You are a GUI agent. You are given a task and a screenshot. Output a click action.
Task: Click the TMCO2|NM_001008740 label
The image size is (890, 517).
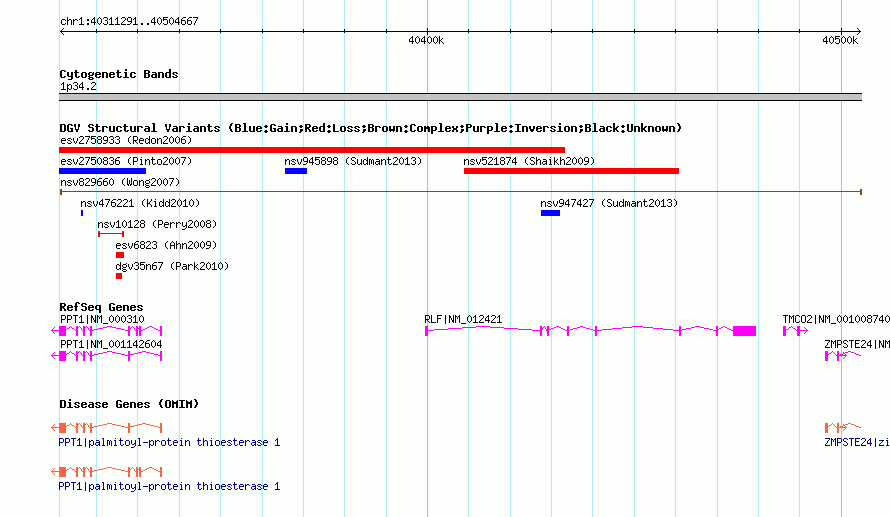tap(836, 320)
